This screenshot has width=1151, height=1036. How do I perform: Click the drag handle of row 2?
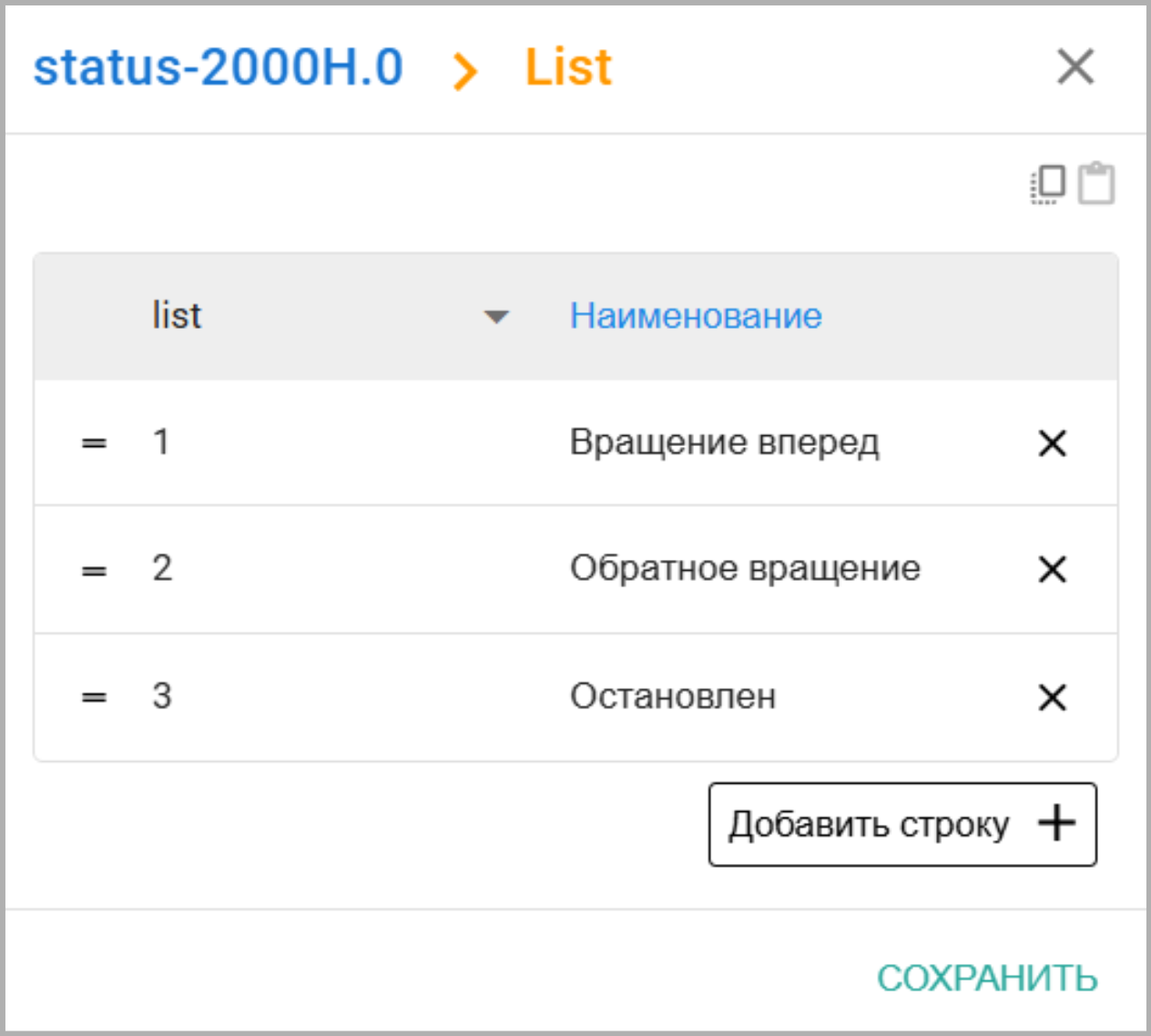click(94, 571)
